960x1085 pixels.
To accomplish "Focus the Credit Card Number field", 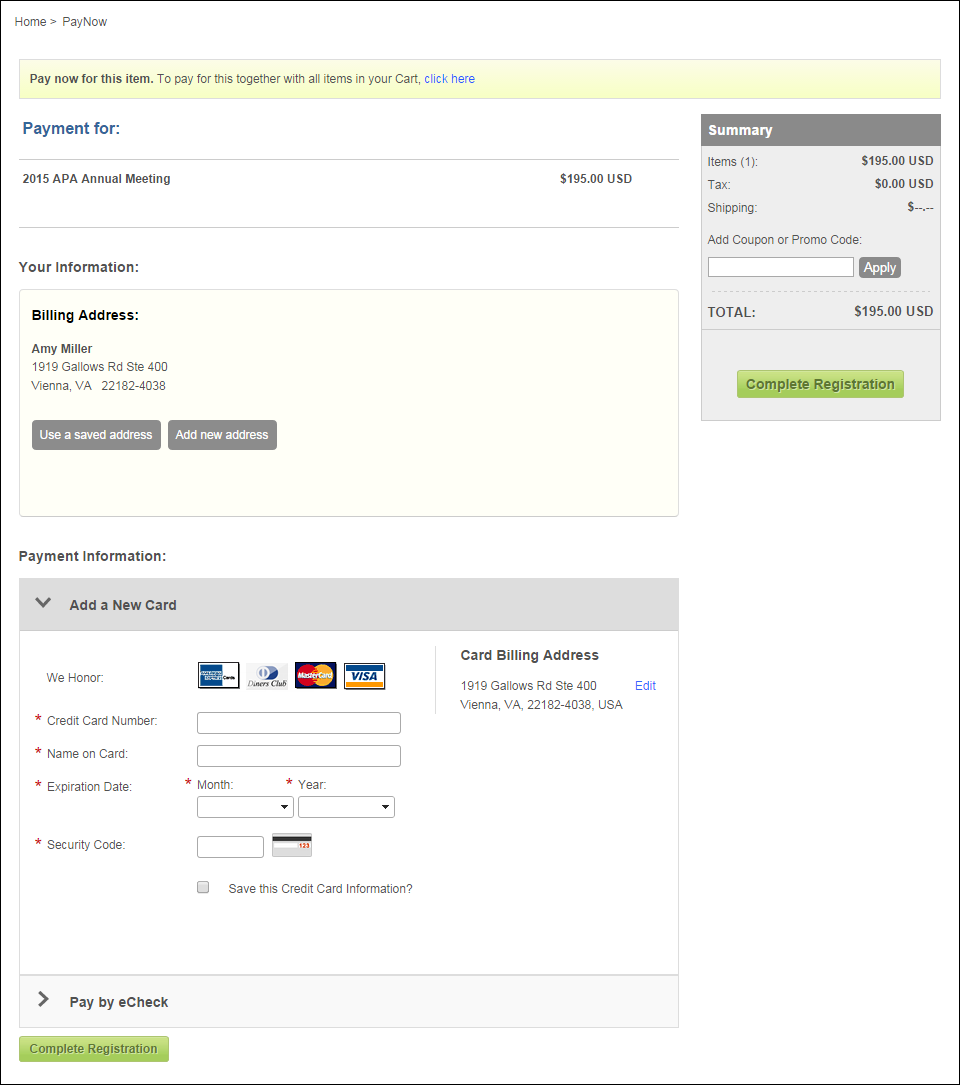I will pyautogui.click(x=299, y=722).
